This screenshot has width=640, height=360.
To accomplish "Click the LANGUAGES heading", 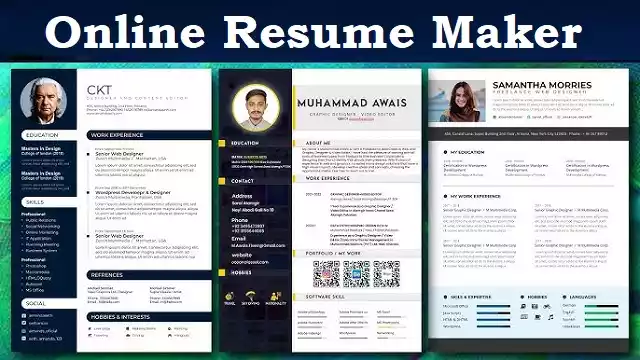I will point(583,297).
